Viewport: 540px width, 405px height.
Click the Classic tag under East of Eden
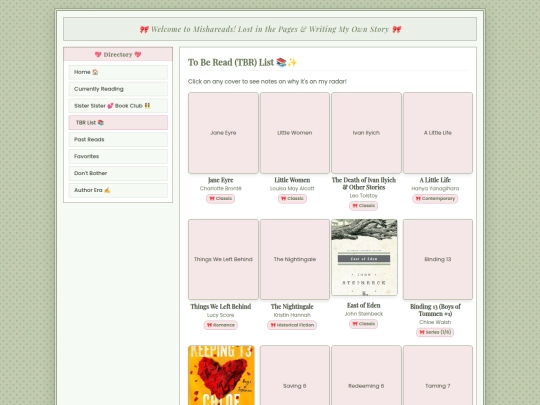pyautogui.click(x=363, y=324)
